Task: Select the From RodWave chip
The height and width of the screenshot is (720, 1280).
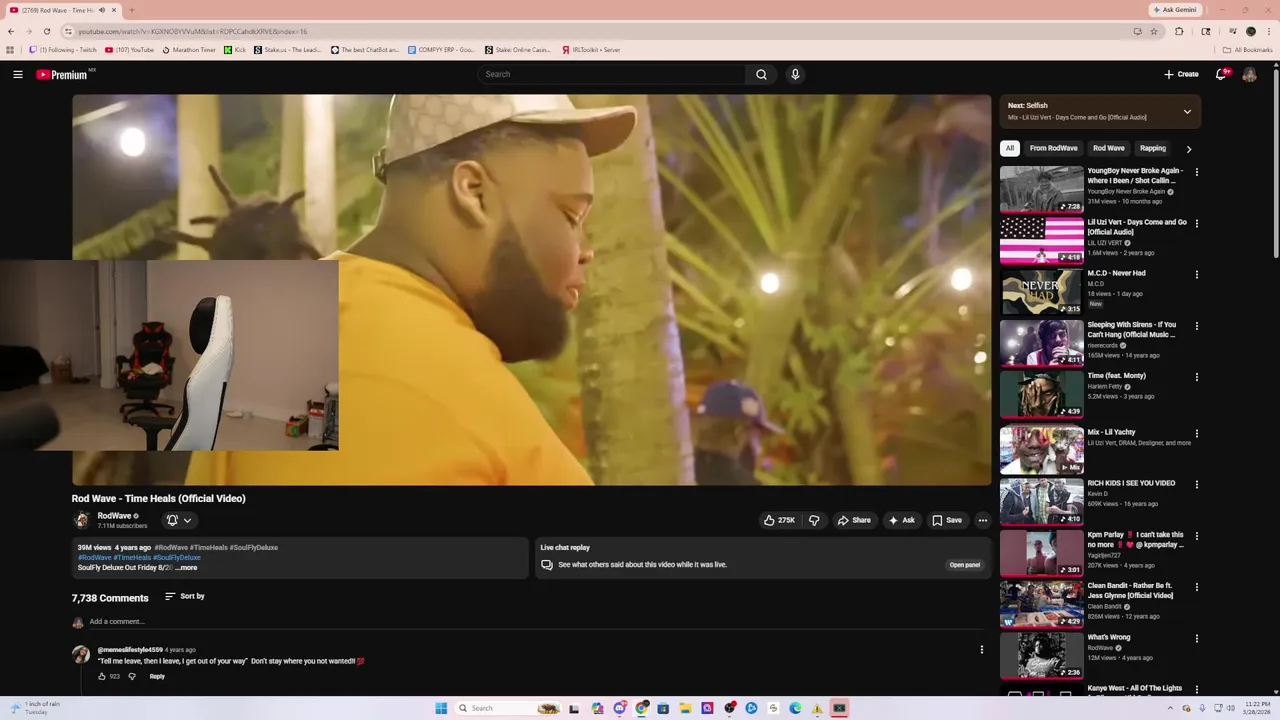Action: click(x=1052, y=148)
